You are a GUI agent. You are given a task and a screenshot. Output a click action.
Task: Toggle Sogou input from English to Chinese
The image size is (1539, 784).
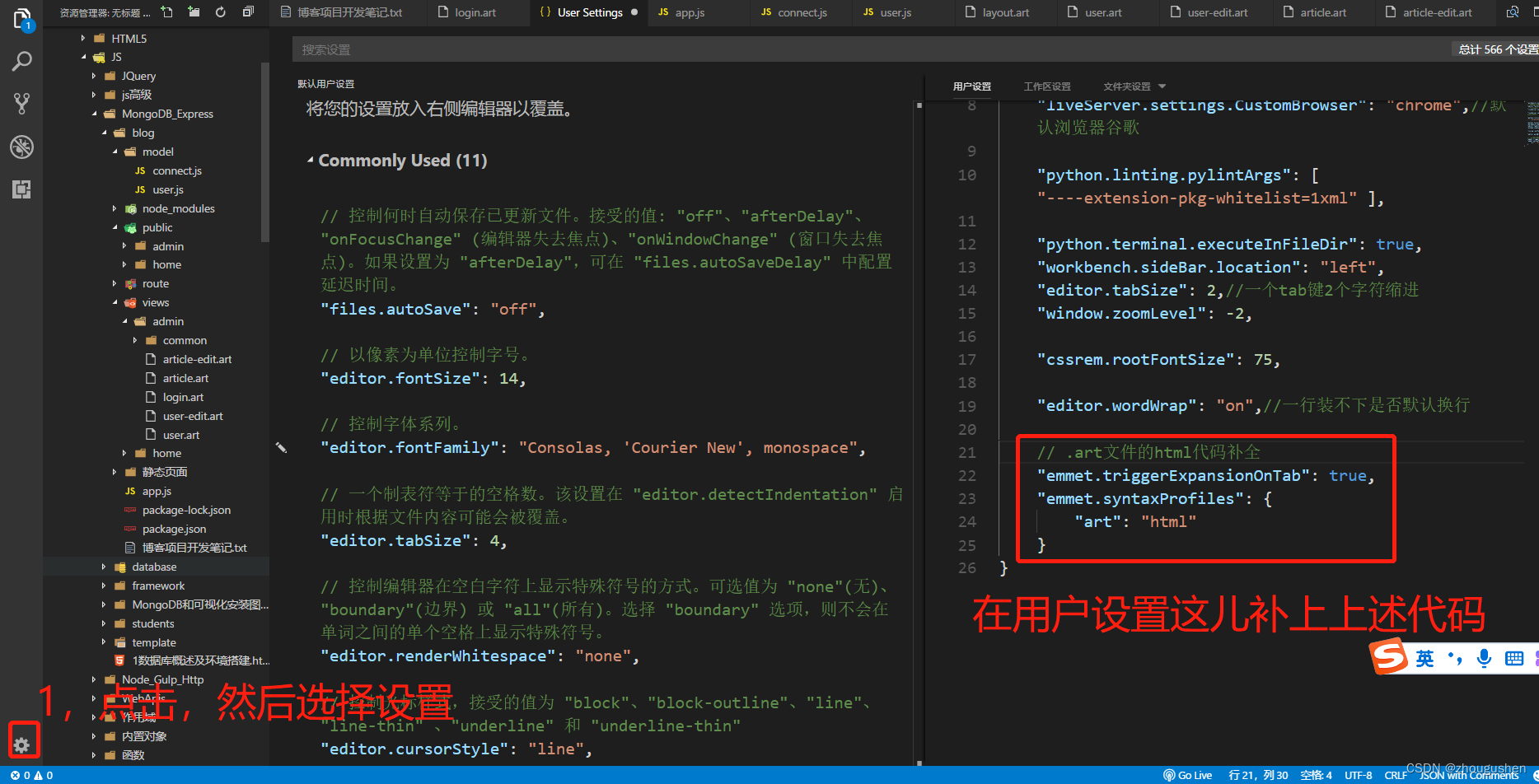coord(1425,657)
